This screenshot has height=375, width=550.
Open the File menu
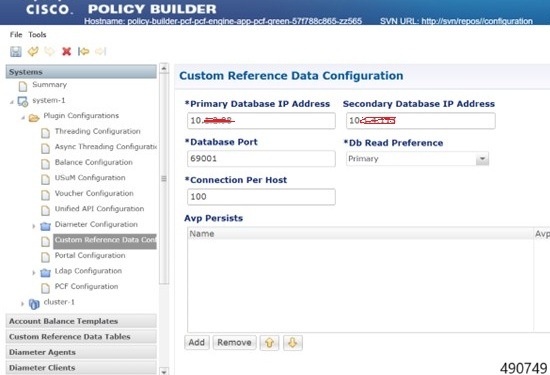click(x=16, y=34)
